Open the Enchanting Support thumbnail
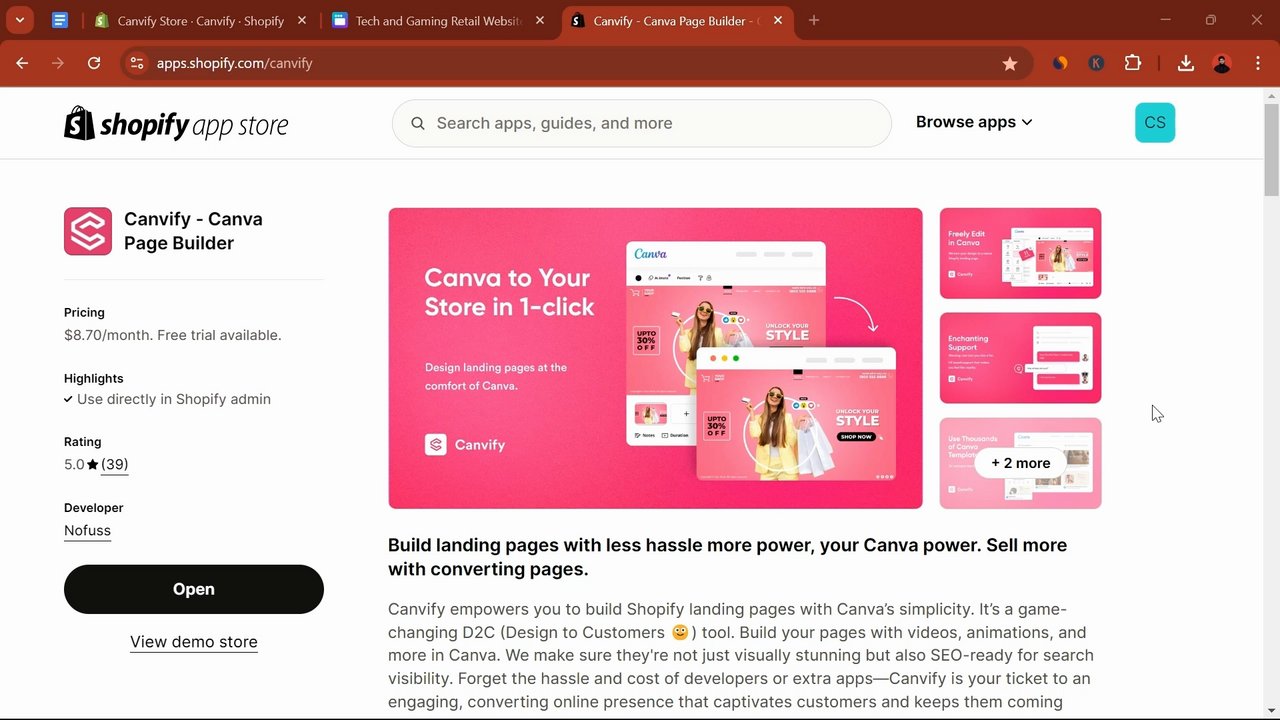 click(x=1020, y=358)
